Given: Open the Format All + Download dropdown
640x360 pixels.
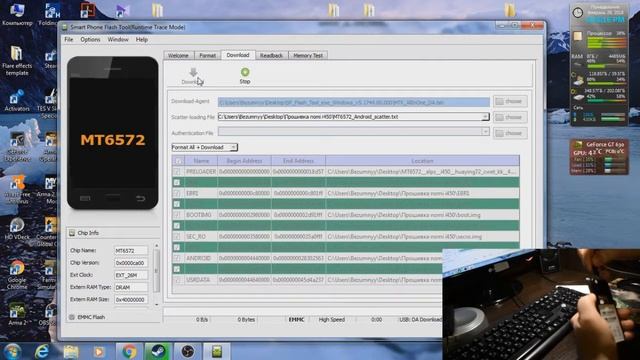Looking at the screenshot, I should coord(204,147).
